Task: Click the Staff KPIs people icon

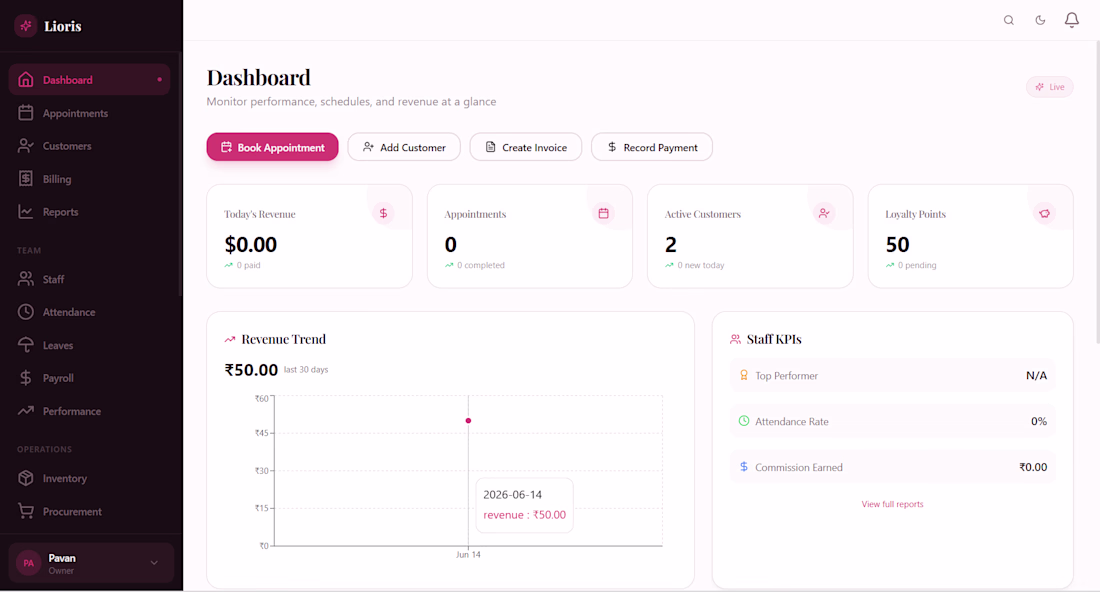Action: [x=735, y=339]
